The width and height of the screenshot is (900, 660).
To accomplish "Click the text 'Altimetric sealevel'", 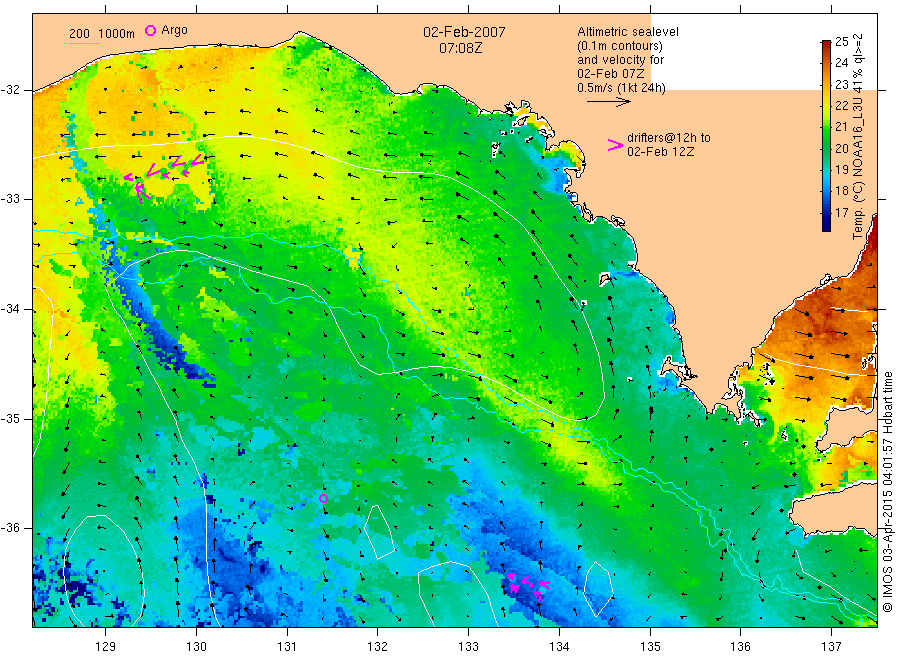I will [x=627, y=32].
